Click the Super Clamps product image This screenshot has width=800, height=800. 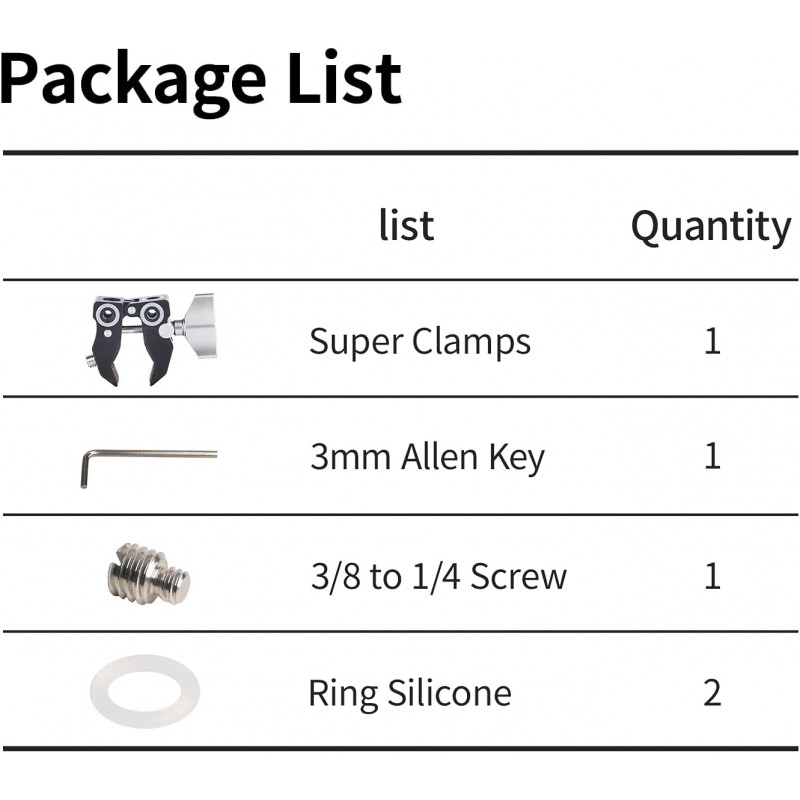pos(153,339)
